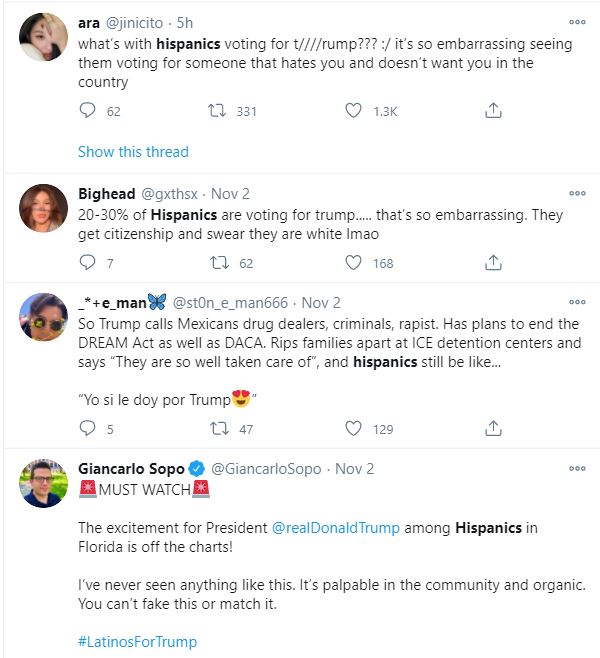Show this thread link
Screen dimensions: 600x658
133,151
